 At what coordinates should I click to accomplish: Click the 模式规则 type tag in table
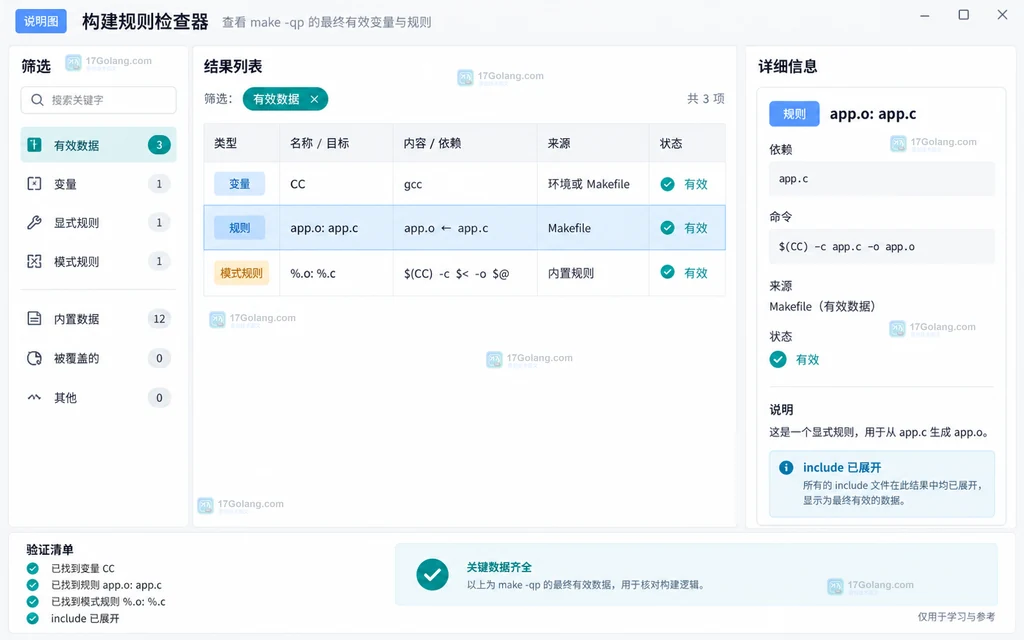click(x=241, y=273)
